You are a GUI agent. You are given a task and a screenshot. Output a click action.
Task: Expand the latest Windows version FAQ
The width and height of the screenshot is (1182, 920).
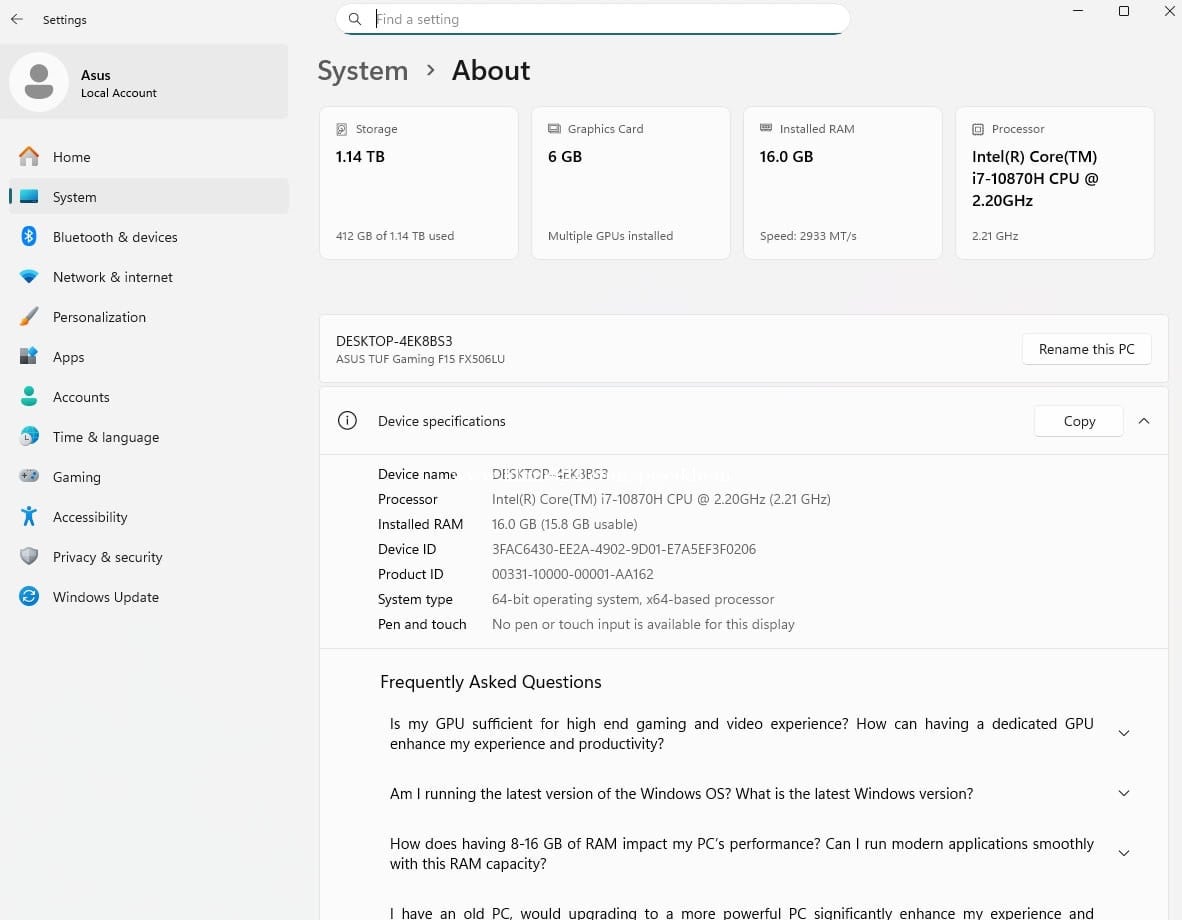1123,793
